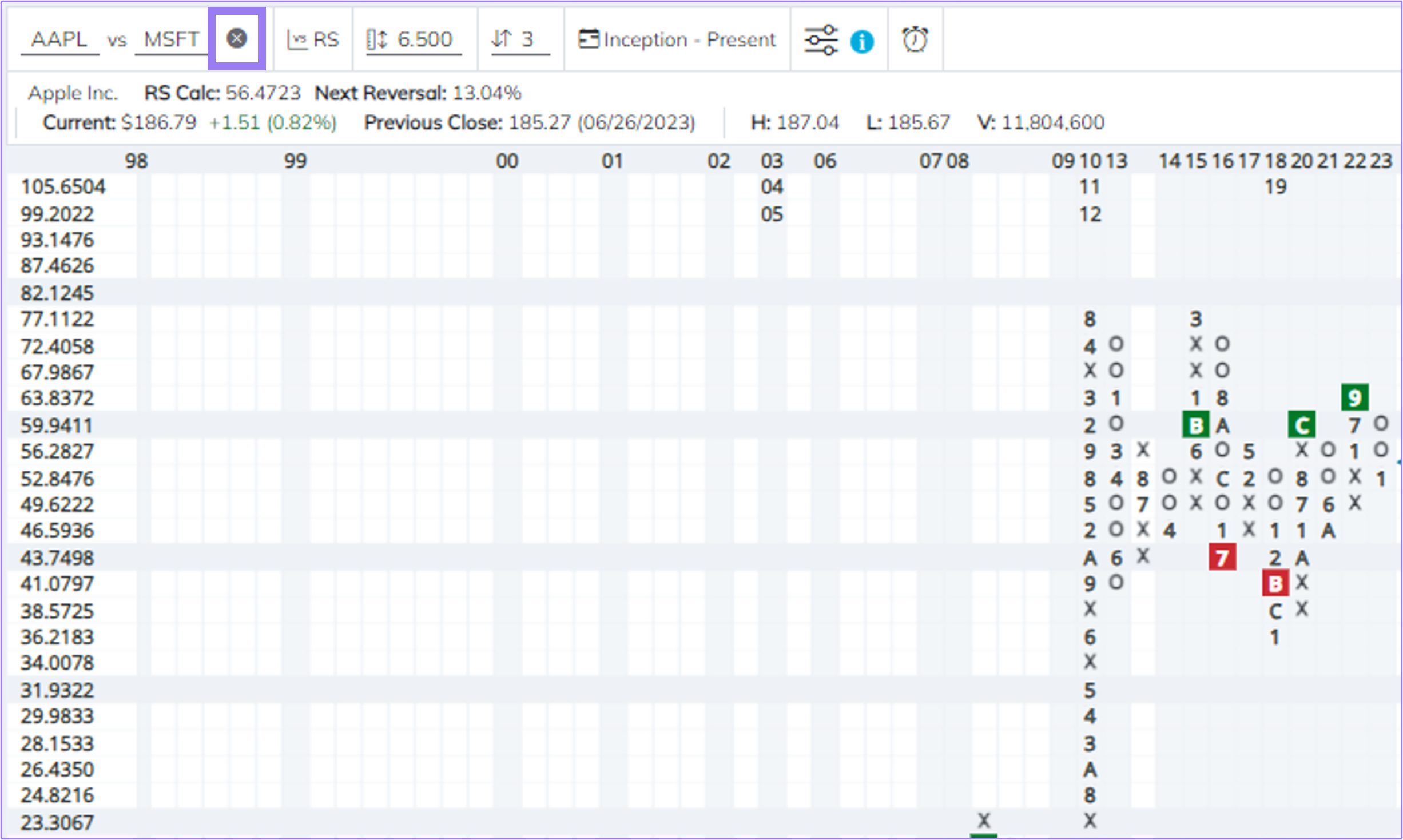
Task: Click the red B marker box
Action: [1275, 584]
